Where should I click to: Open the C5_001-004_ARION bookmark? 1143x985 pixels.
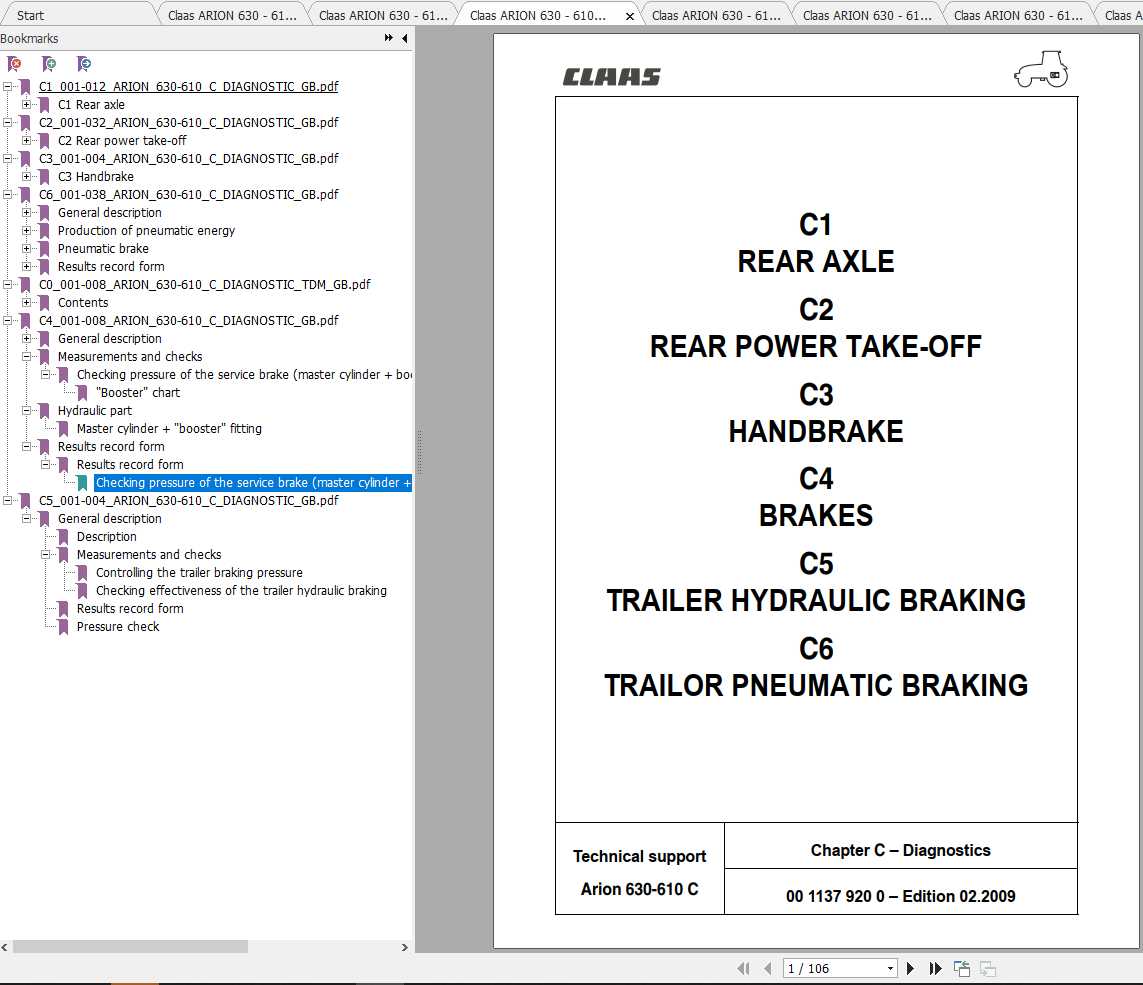click(188, 500)
